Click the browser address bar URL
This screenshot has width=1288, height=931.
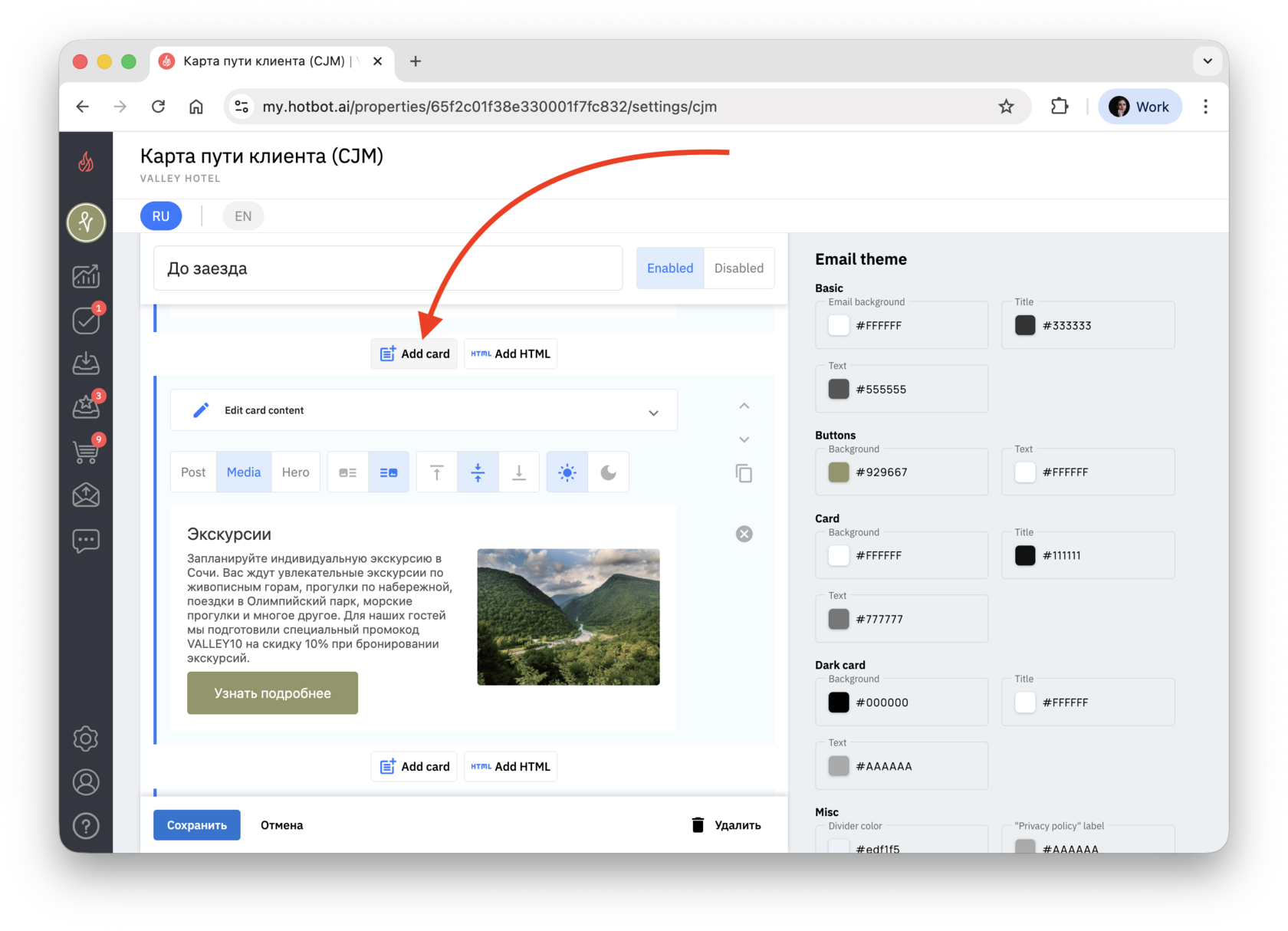point(490,107)
